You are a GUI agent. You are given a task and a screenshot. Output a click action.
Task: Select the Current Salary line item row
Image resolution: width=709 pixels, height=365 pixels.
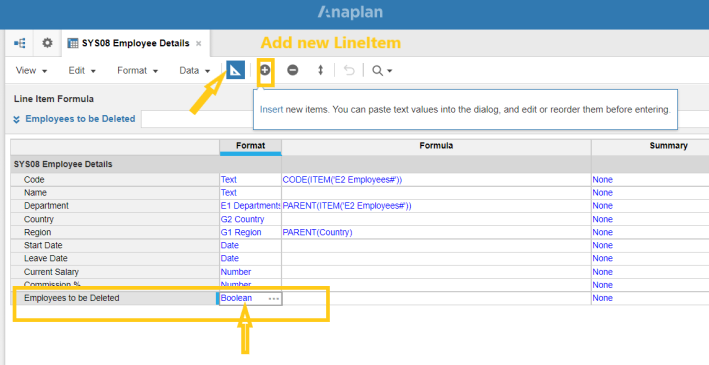click(x=115, y=272)
